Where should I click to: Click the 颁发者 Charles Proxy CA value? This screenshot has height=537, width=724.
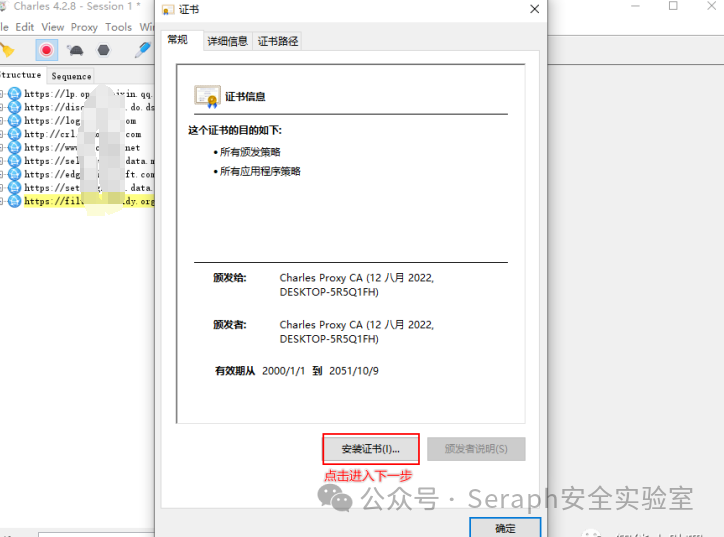pos(356,332)
